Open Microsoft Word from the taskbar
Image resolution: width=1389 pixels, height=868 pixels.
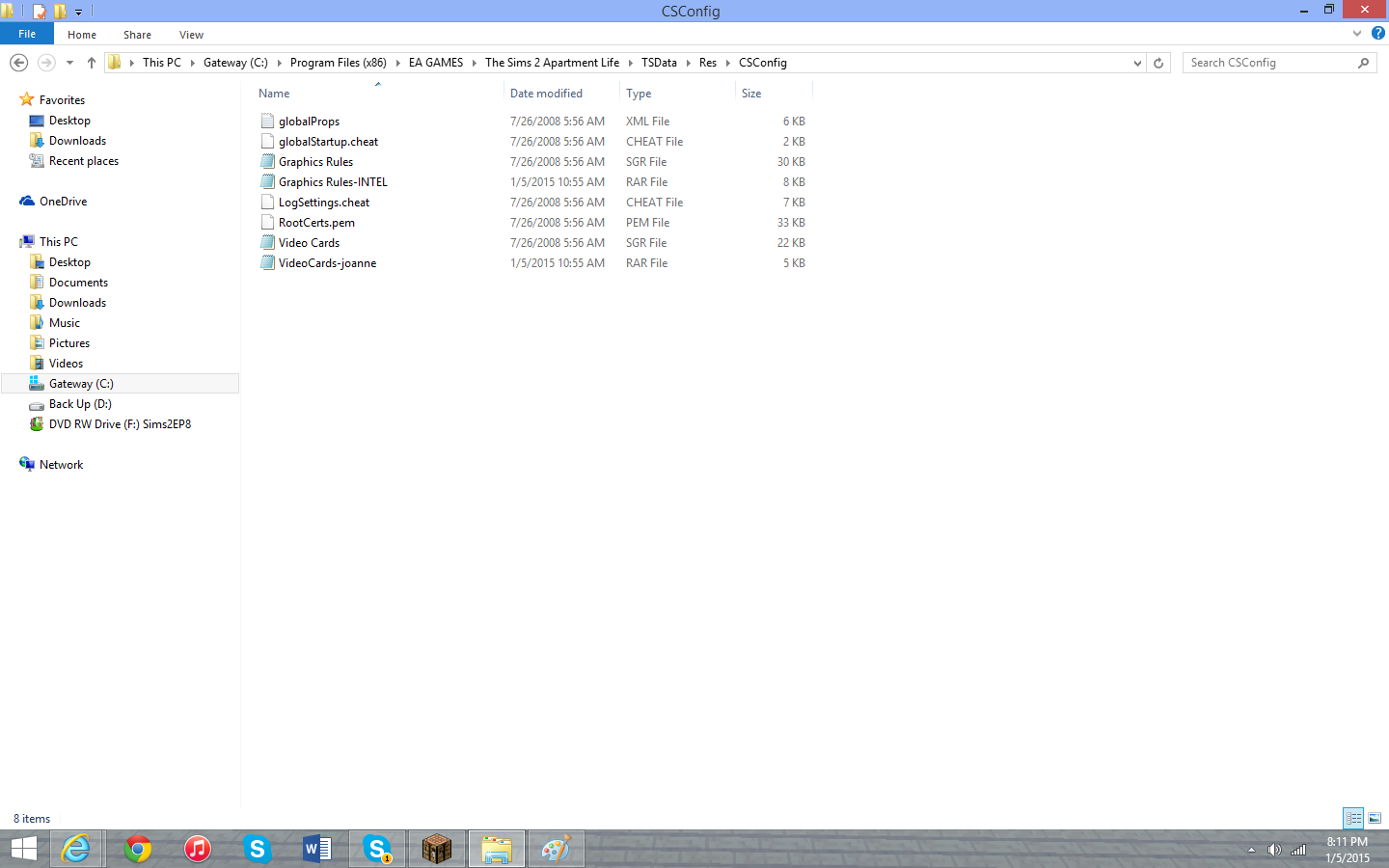[316, 849]
